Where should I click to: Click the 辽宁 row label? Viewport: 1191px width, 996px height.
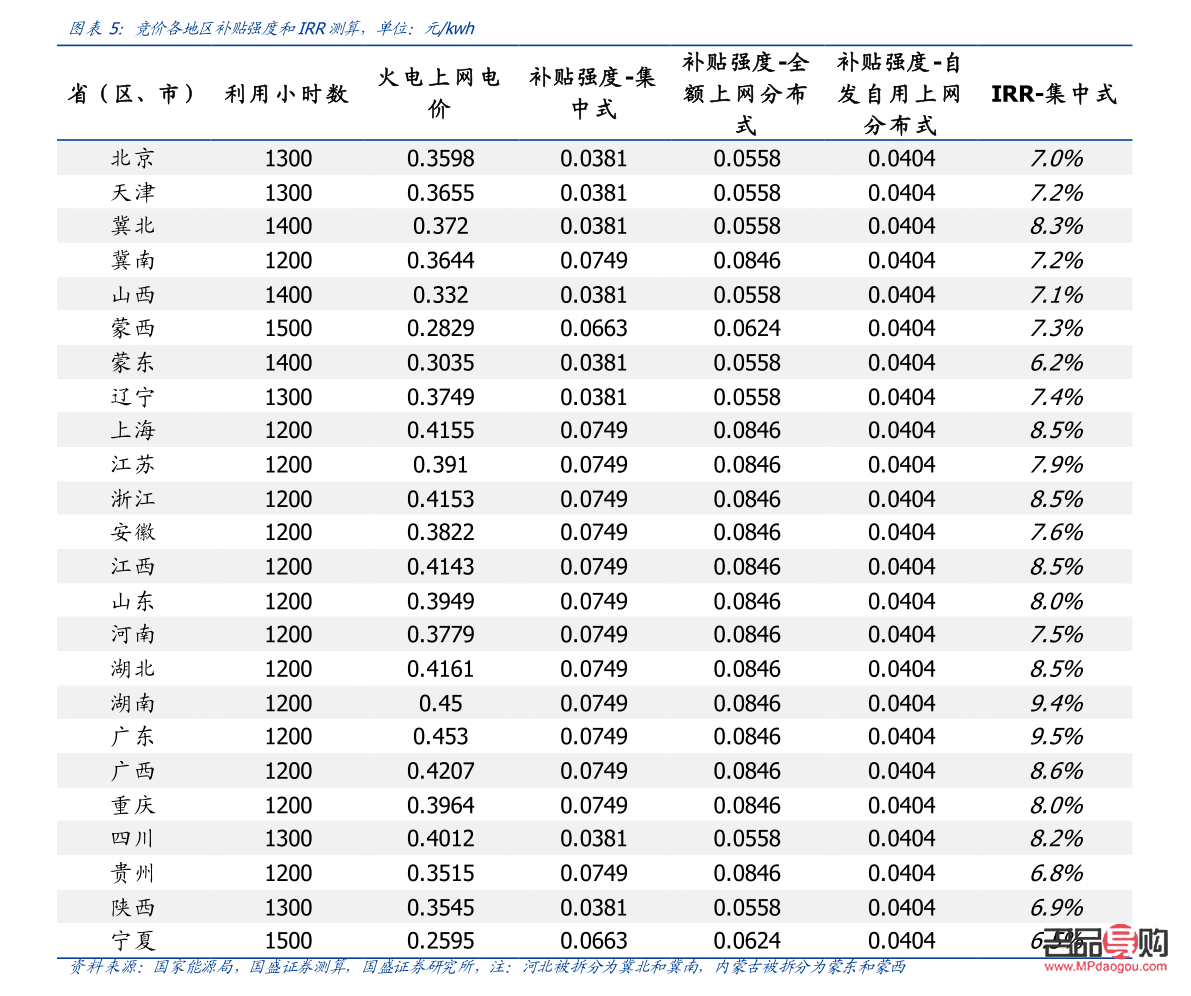click(x=133, y=397)
